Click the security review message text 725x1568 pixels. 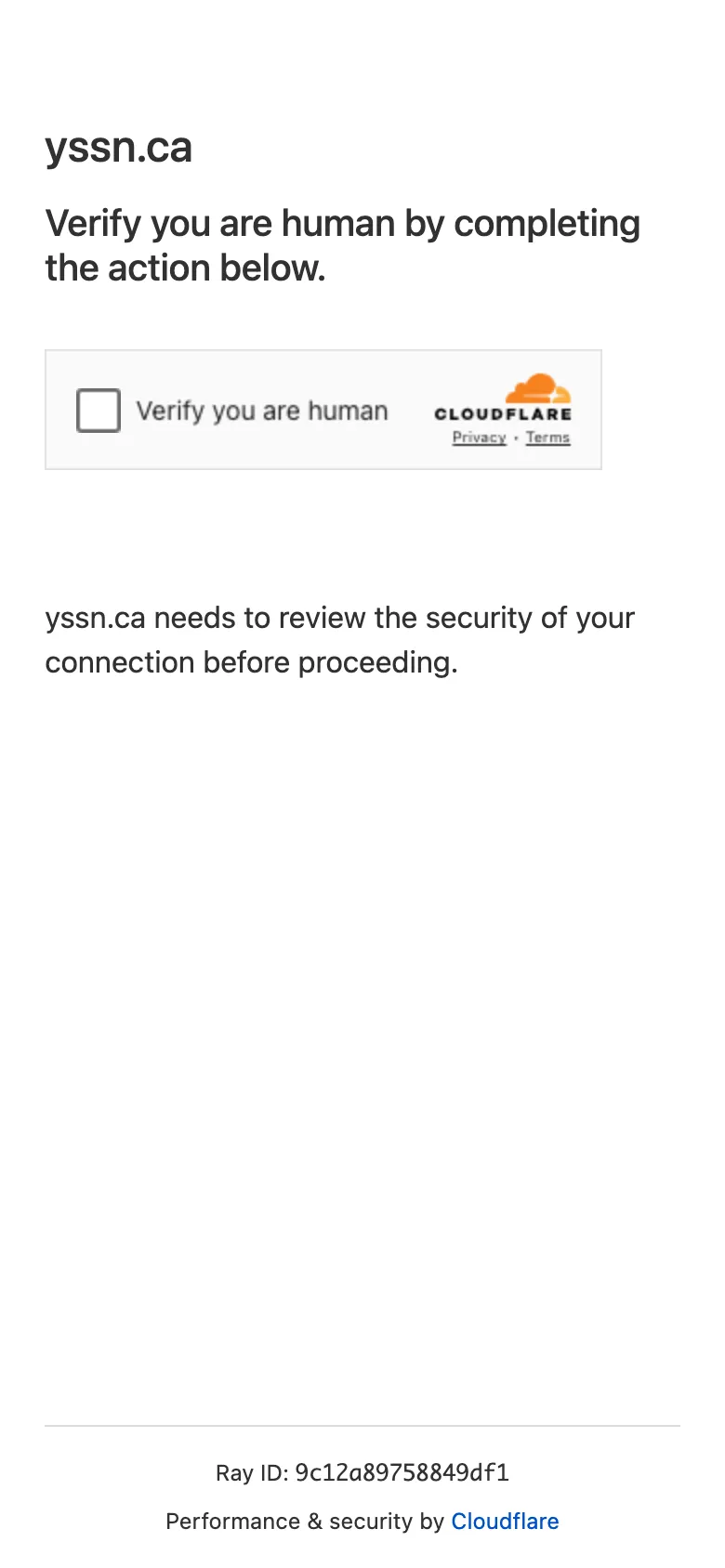coord(340,639)
